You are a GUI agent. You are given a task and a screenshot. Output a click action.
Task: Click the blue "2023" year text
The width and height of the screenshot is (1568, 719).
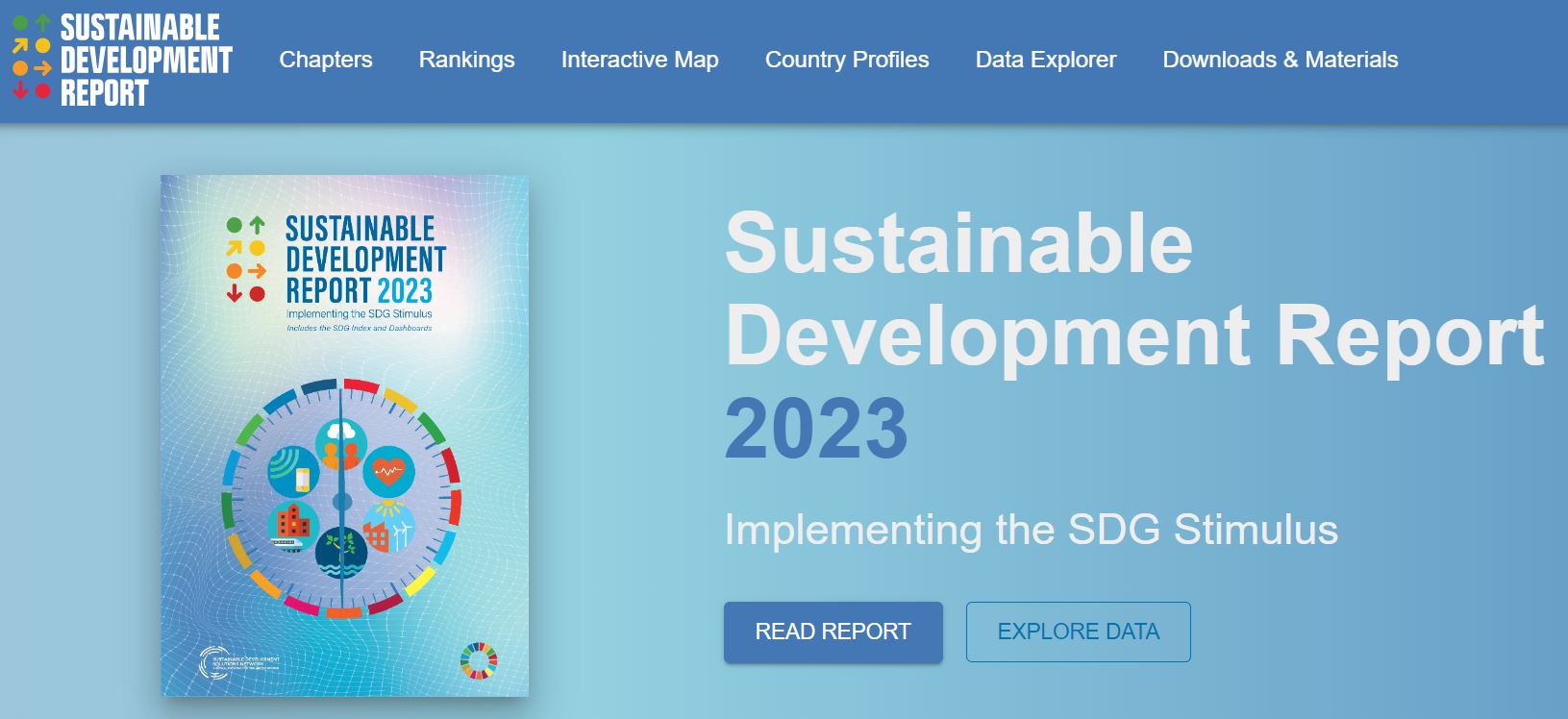[816, 428]
